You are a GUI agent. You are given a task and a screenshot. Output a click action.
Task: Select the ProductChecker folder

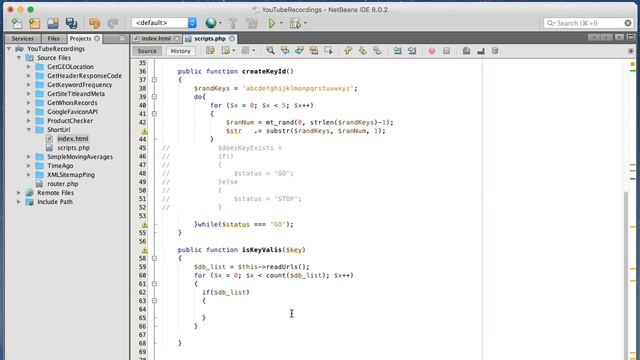[x=70, y=121]
